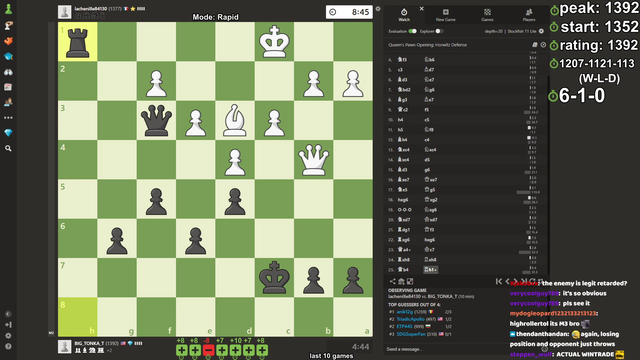Viewport: 640px width, 360px height.
Task: Switch to the New Game tab
Action: click(x=445, y=15)
